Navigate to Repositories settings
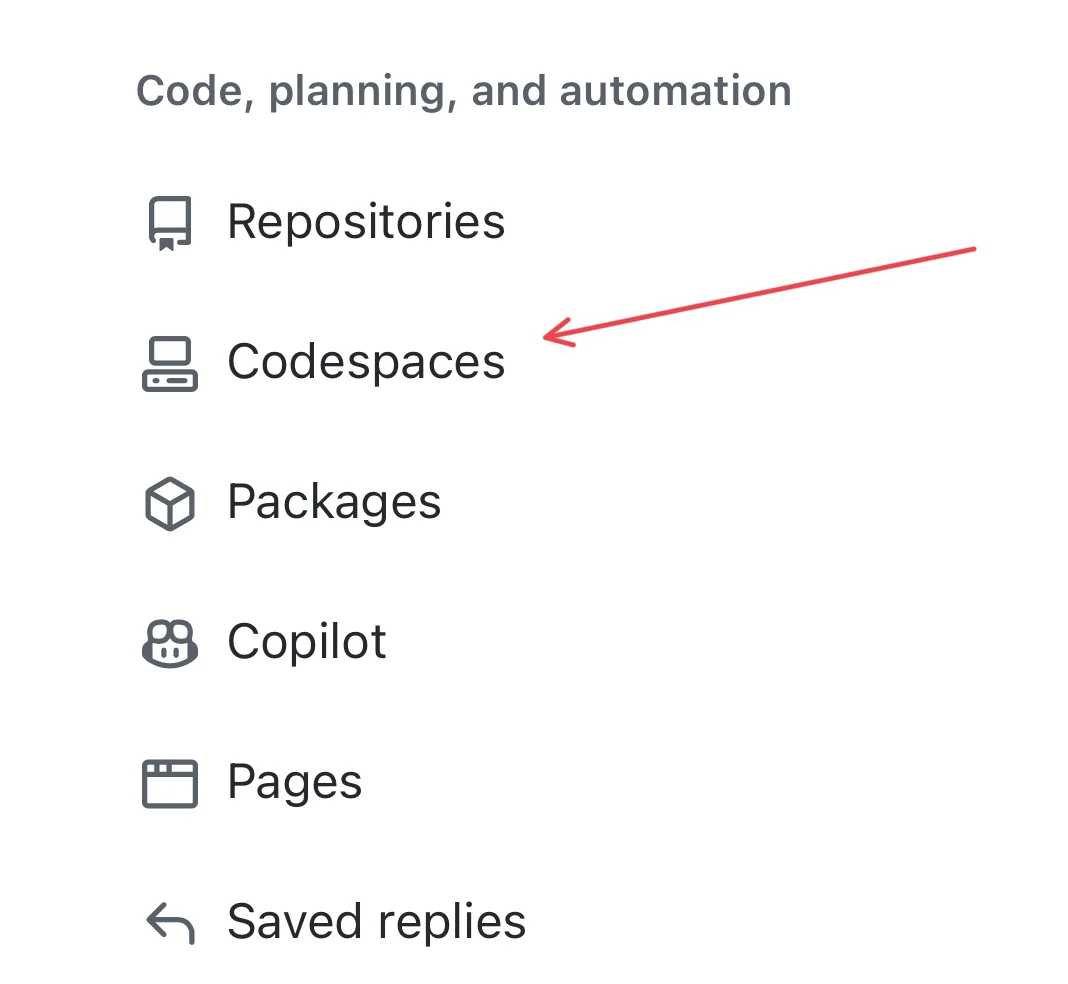Image resolution: width=1068 pixels, height=984 pixels. pos(366,222)
